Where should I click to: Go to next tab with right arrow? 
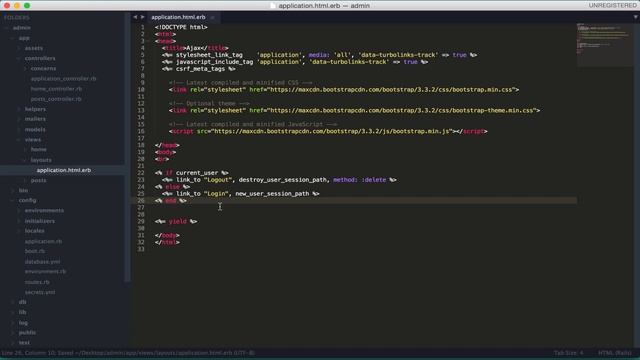click(x=142, y=17)
